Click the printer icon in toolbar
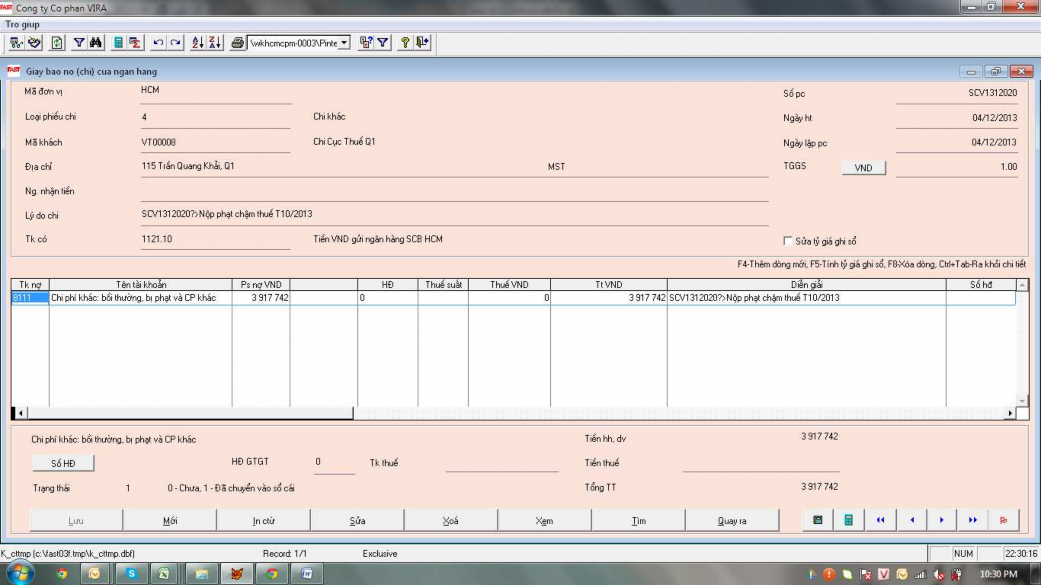Screen dimensions: 1041x585 point(238,43)
